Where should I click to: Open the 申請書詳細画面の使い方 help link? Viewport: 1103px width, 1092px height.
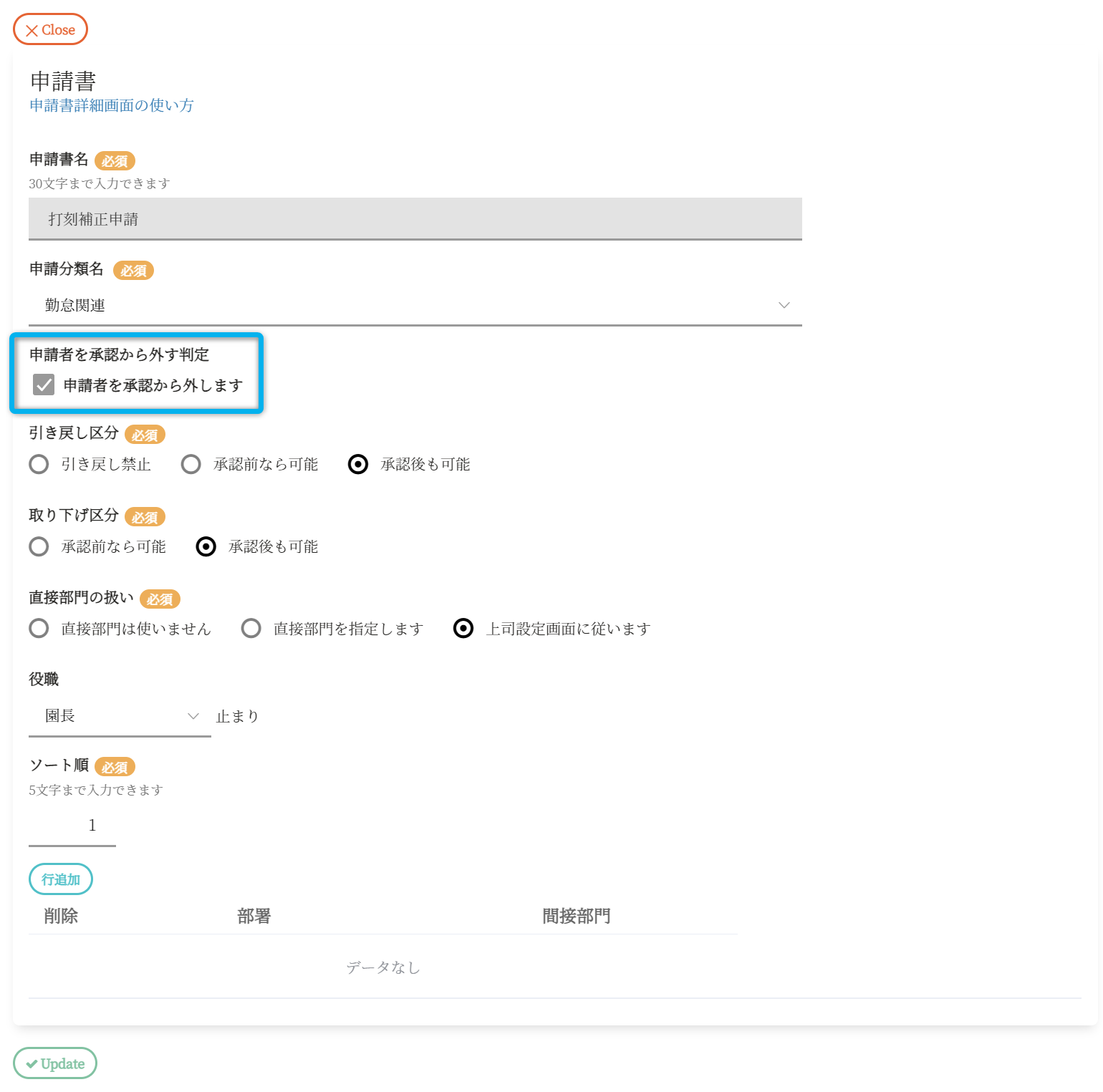click(111, 105)
